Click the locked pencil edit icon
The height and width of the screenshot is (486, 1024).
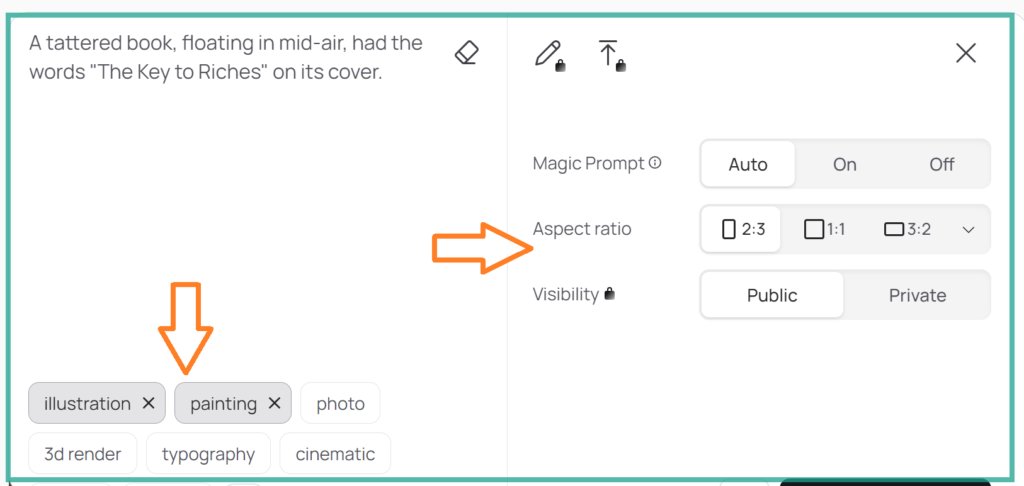(549, 54)
